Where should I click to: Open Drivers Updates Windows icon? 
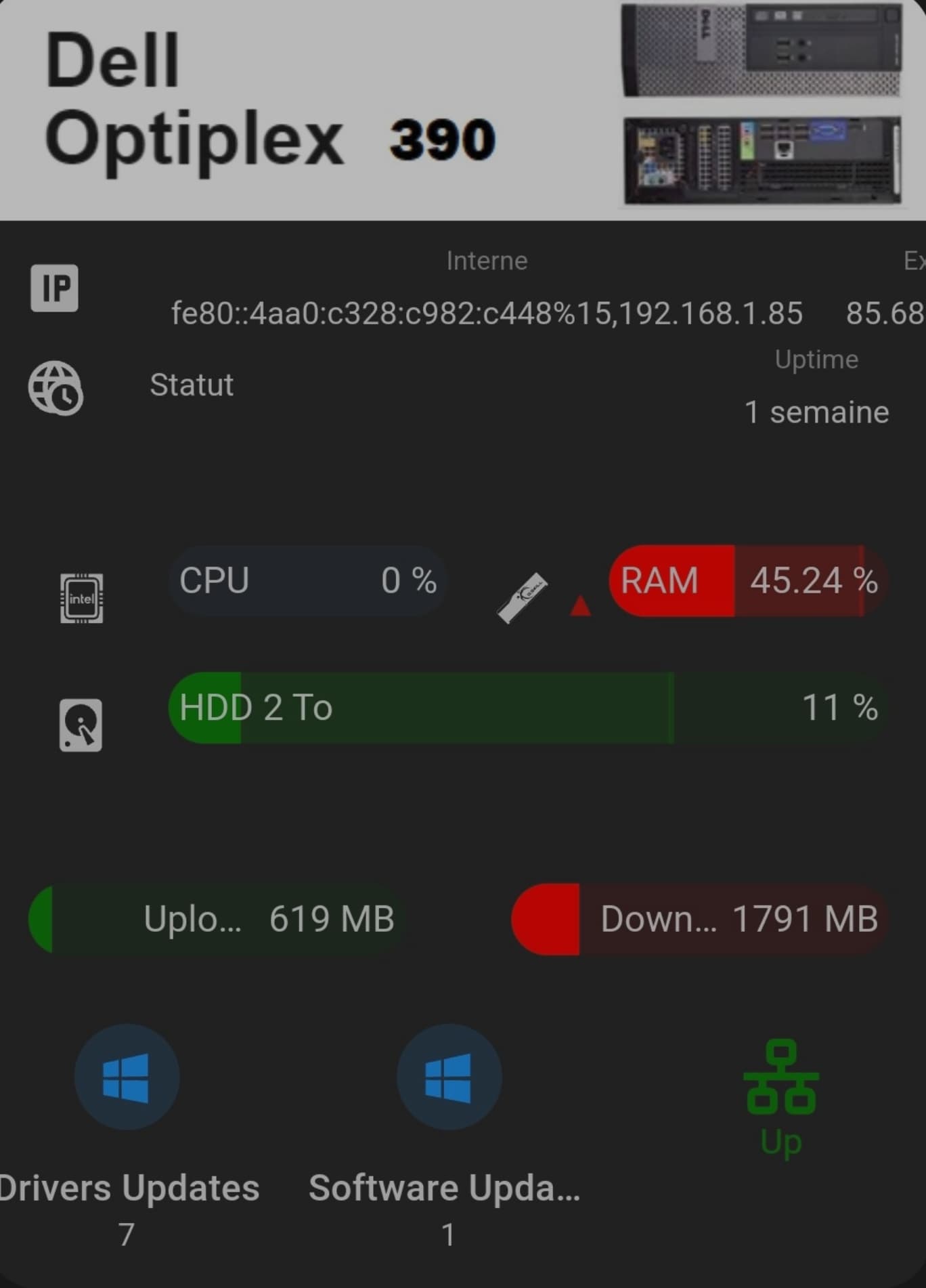click(127, 1077)
